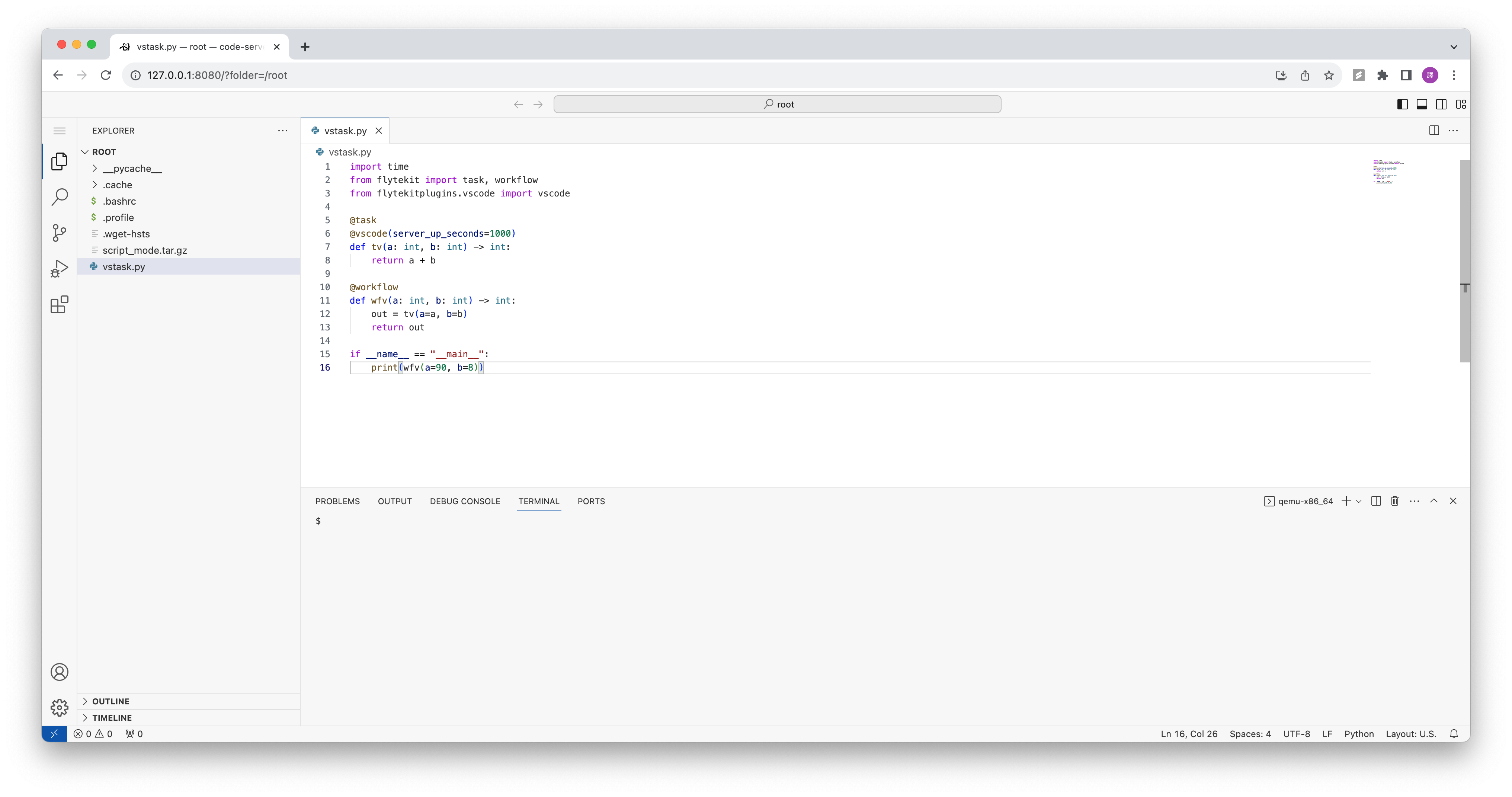Click the editor vertical scrollbar
The width and height of the screenshot is (1512, 797).
pos(1464,261)
